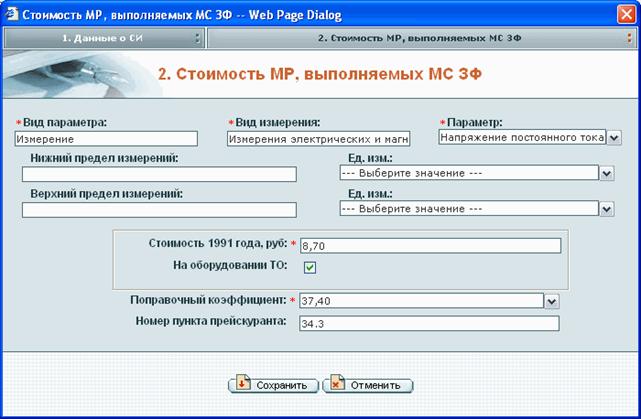Click the orange grip handle on second tab

630,38
